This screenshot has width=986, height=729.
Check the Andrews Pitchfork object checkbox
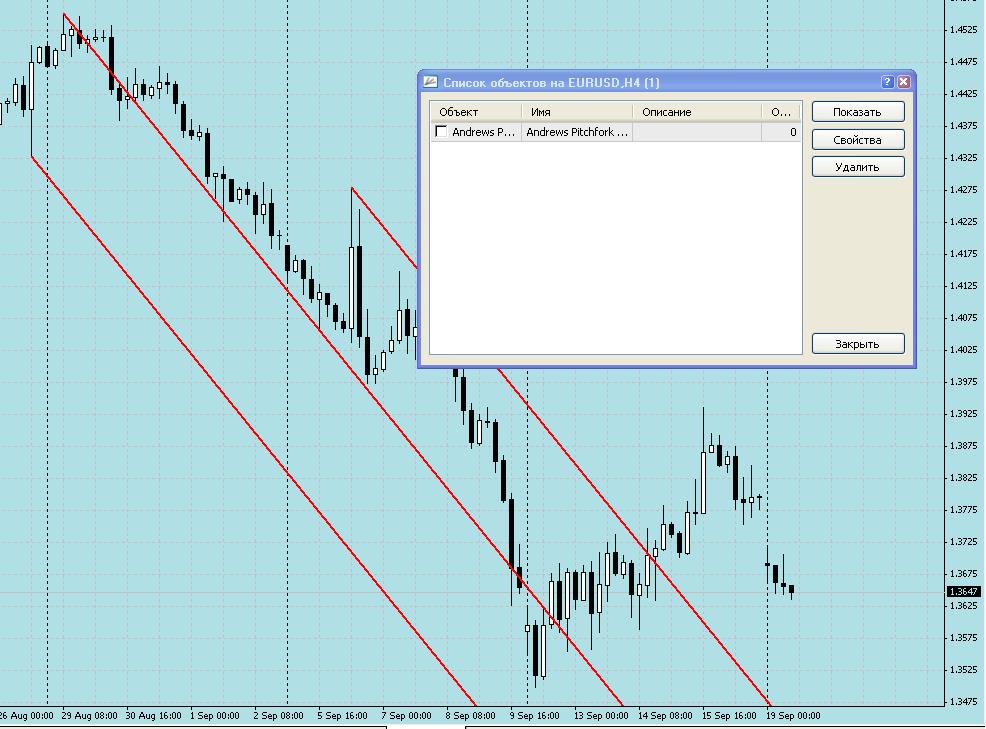tap(441, 131)
